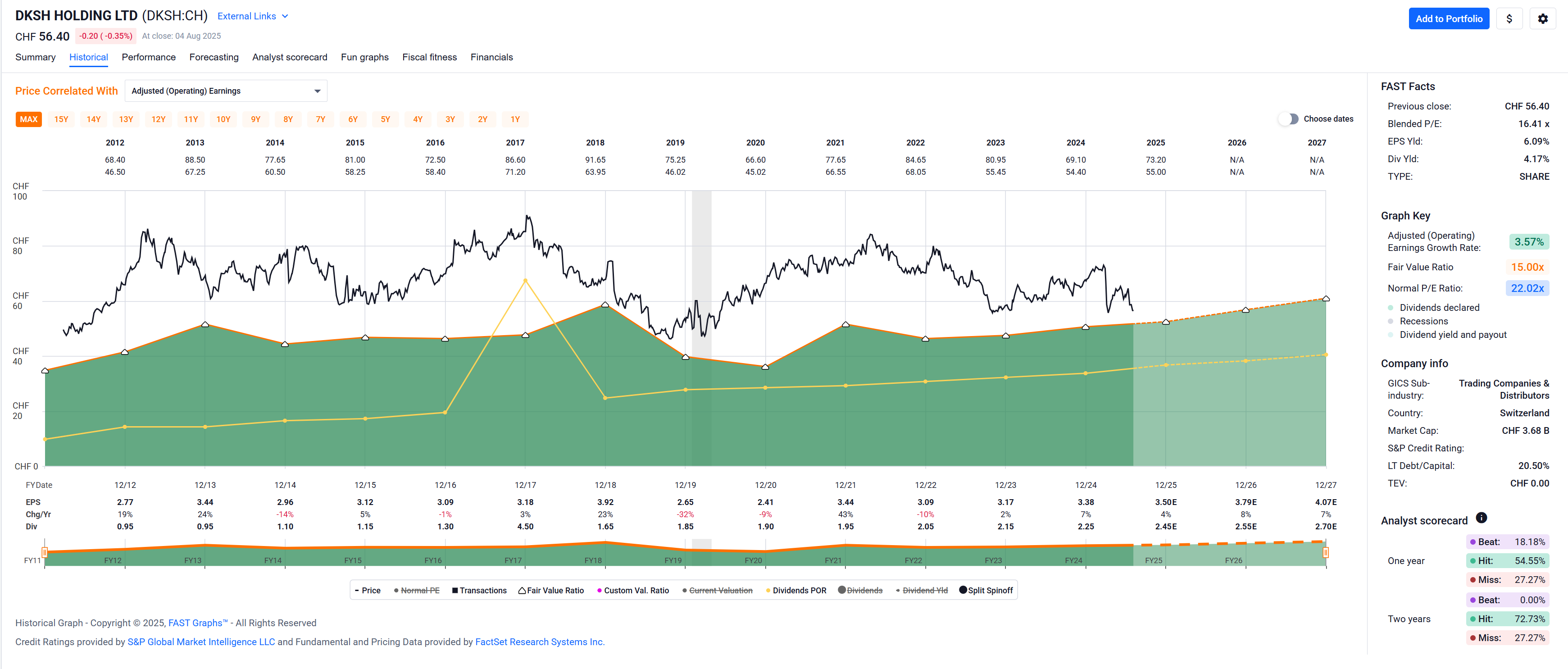Screen dimensions: 1568x669
Task: Choose the 14Y range button
Action: (x=94, y=119)
